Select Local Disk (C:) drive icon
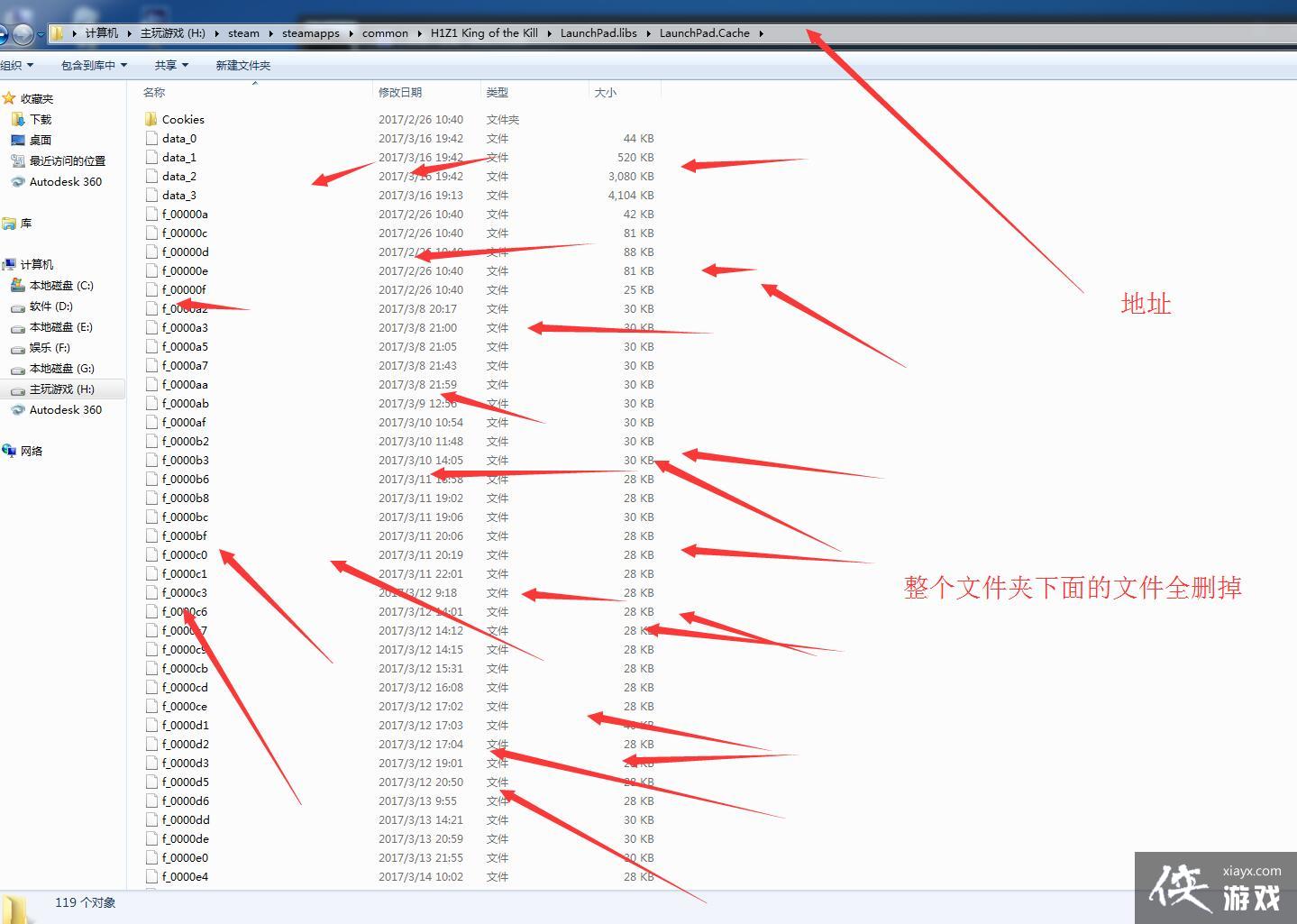Viewport: 1297px width, 924px height. 17,285
